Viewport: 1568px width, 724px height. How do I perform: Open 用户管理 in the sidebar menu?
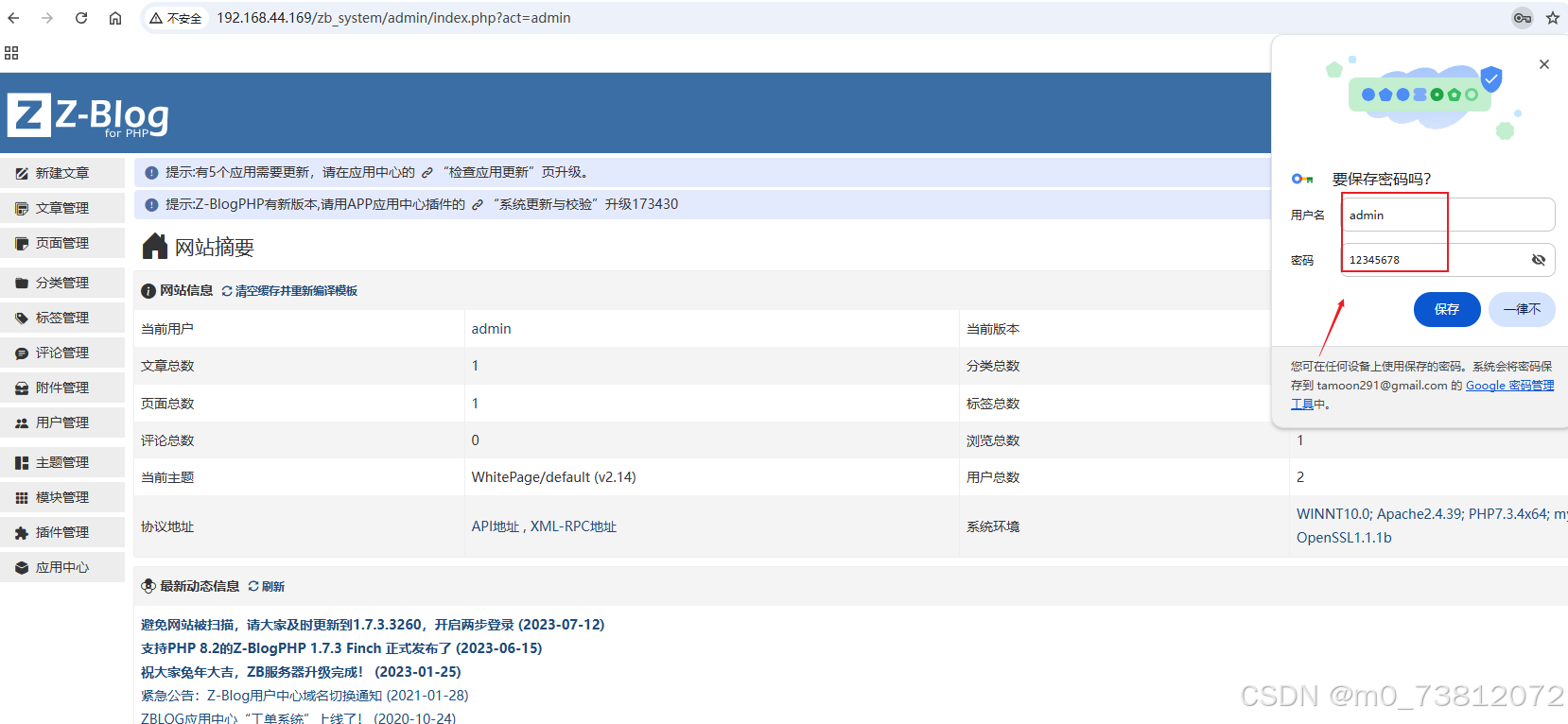coord(62,422)
